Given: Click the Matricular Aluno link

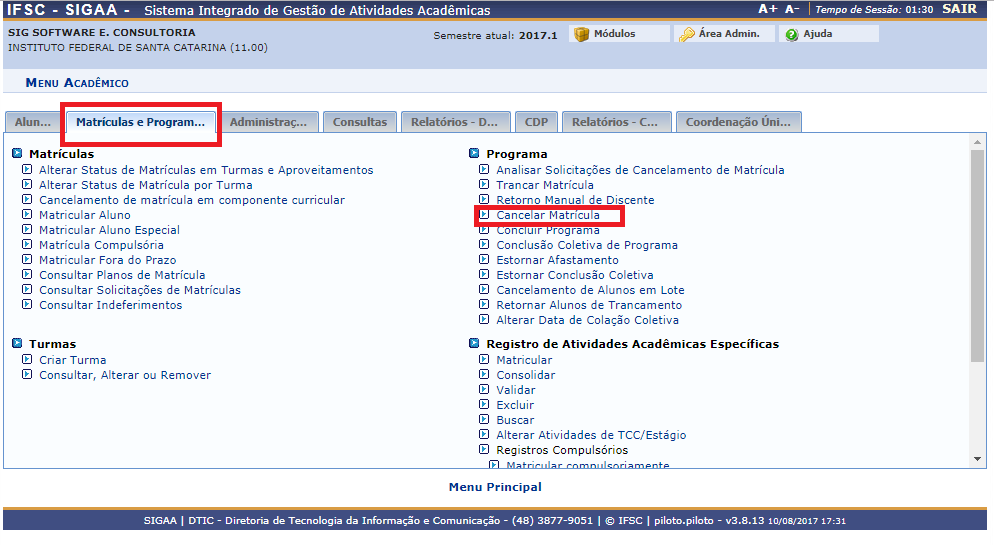Looking at the screenshot, I should (x=84, y=215).
